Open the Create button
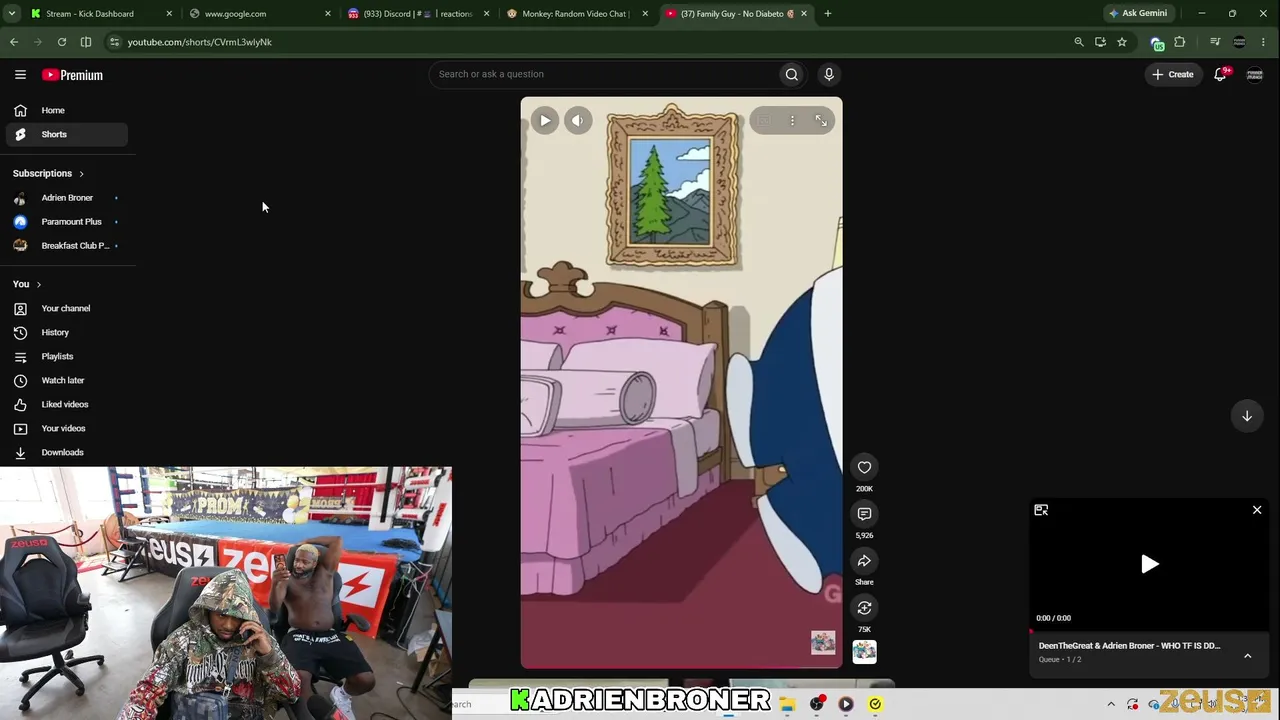This screenshot has width=1280, height=720. pyautogui.click(x=1173, y=75)
